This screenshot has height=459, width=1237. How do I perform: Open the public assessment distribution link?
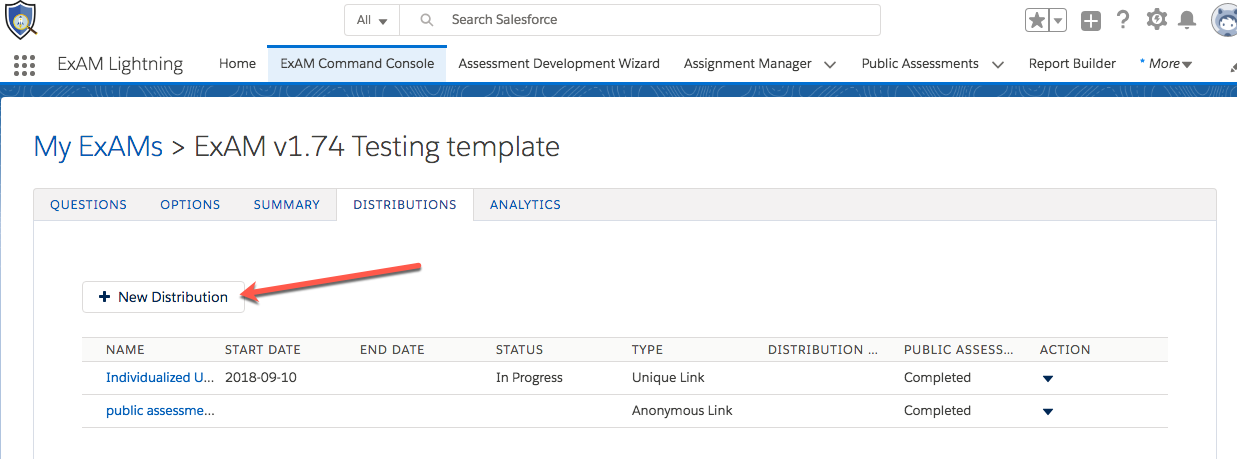click(x=160, y=411)
